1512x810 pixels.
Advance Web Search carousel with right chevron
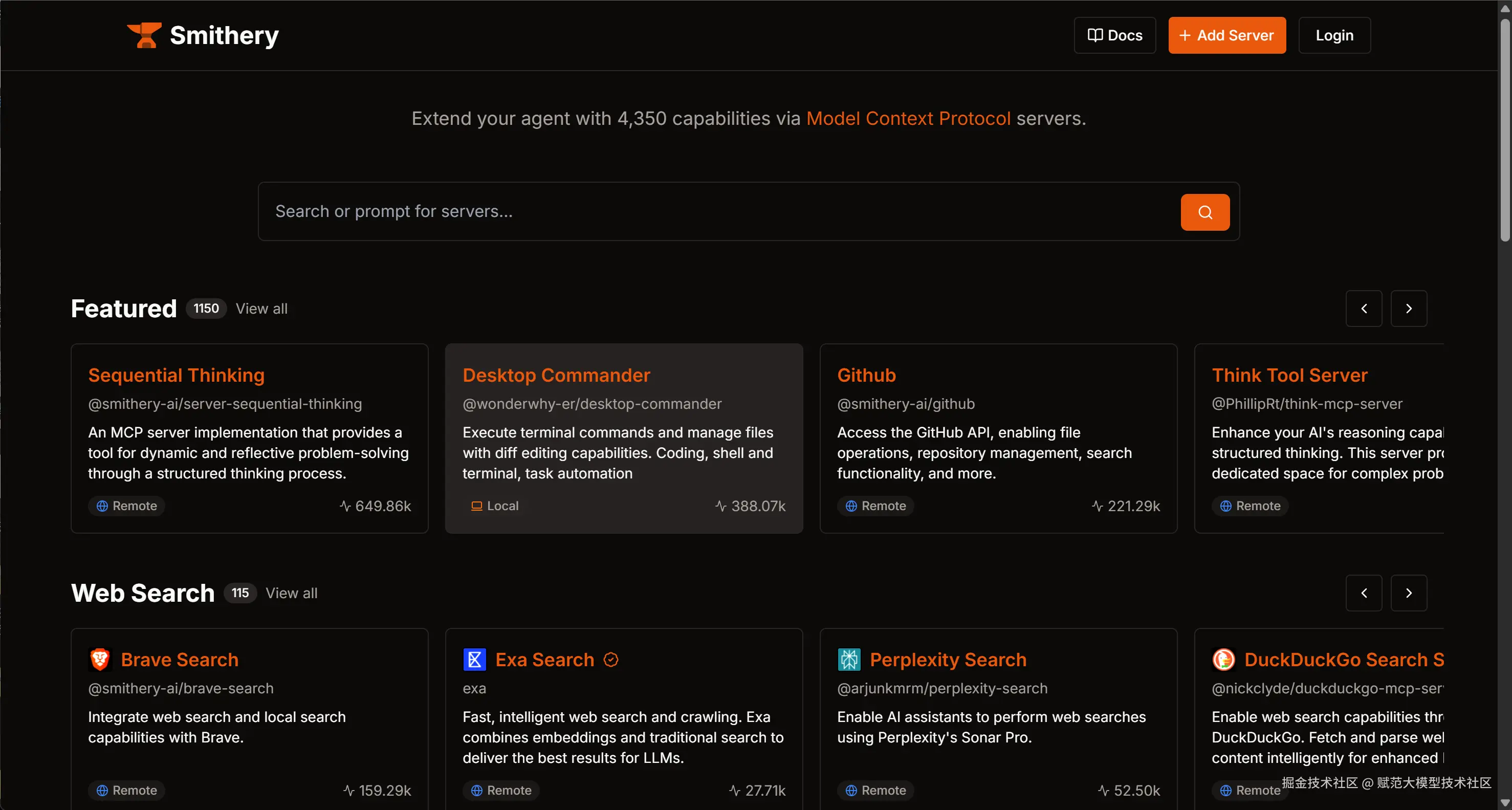(x=1408, y=593)
